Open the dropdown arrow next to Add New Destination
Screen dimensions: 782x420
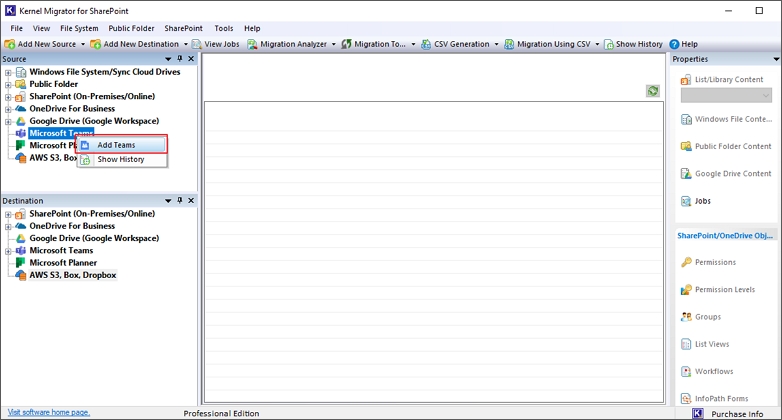point(186,44)
